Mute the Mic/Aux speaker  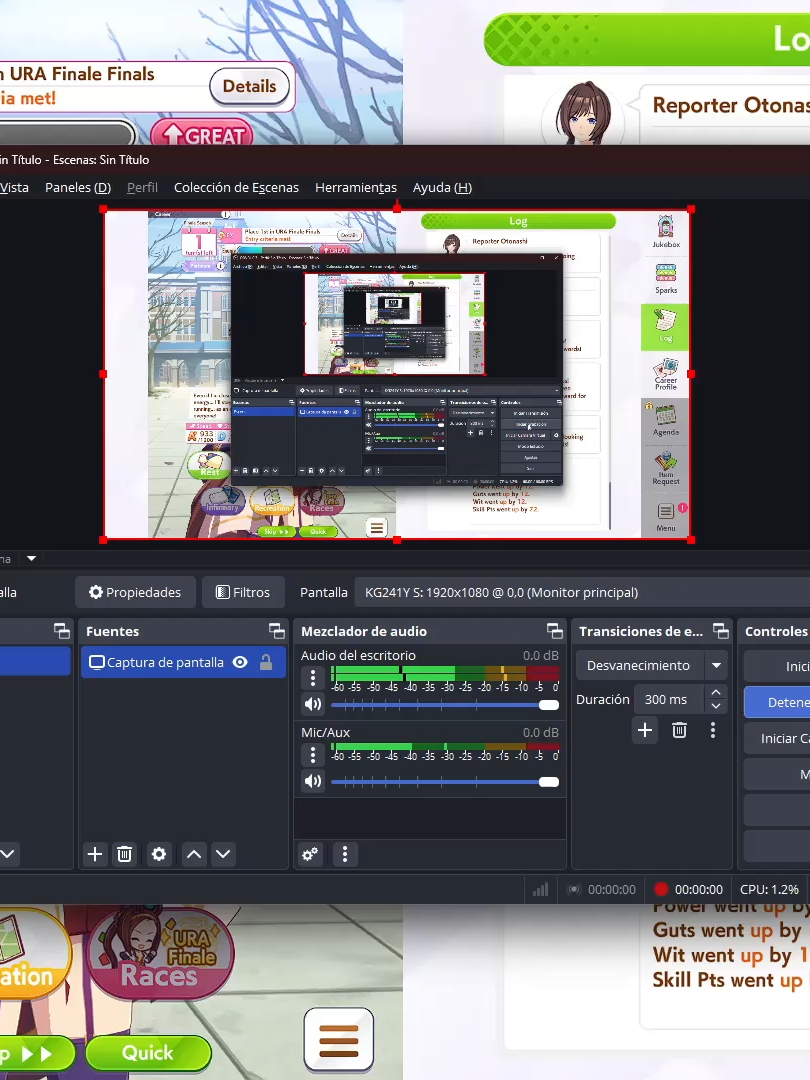click(x=313, y=781)
